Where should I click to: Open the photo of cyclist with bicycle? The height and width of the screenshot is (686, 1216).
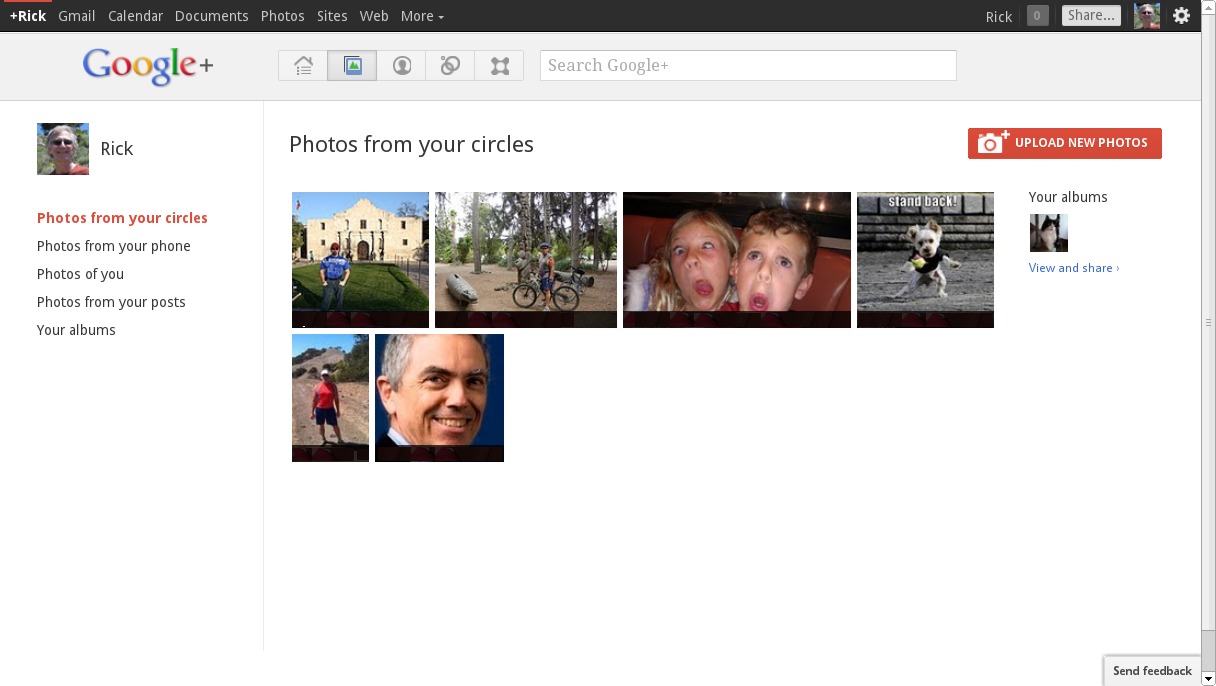click(526, 260)
